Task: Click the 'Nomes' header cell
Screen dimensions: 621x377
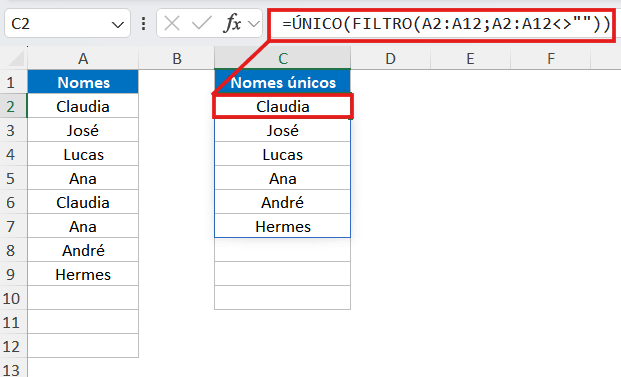Action: pyautogui.click(x=83, y=82)
